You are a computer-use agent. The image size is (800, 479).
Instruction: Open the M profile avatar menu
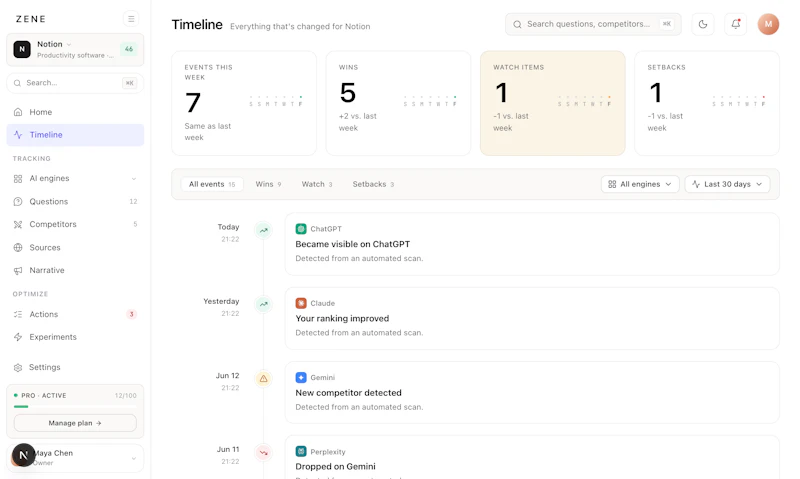pos(768,24)
